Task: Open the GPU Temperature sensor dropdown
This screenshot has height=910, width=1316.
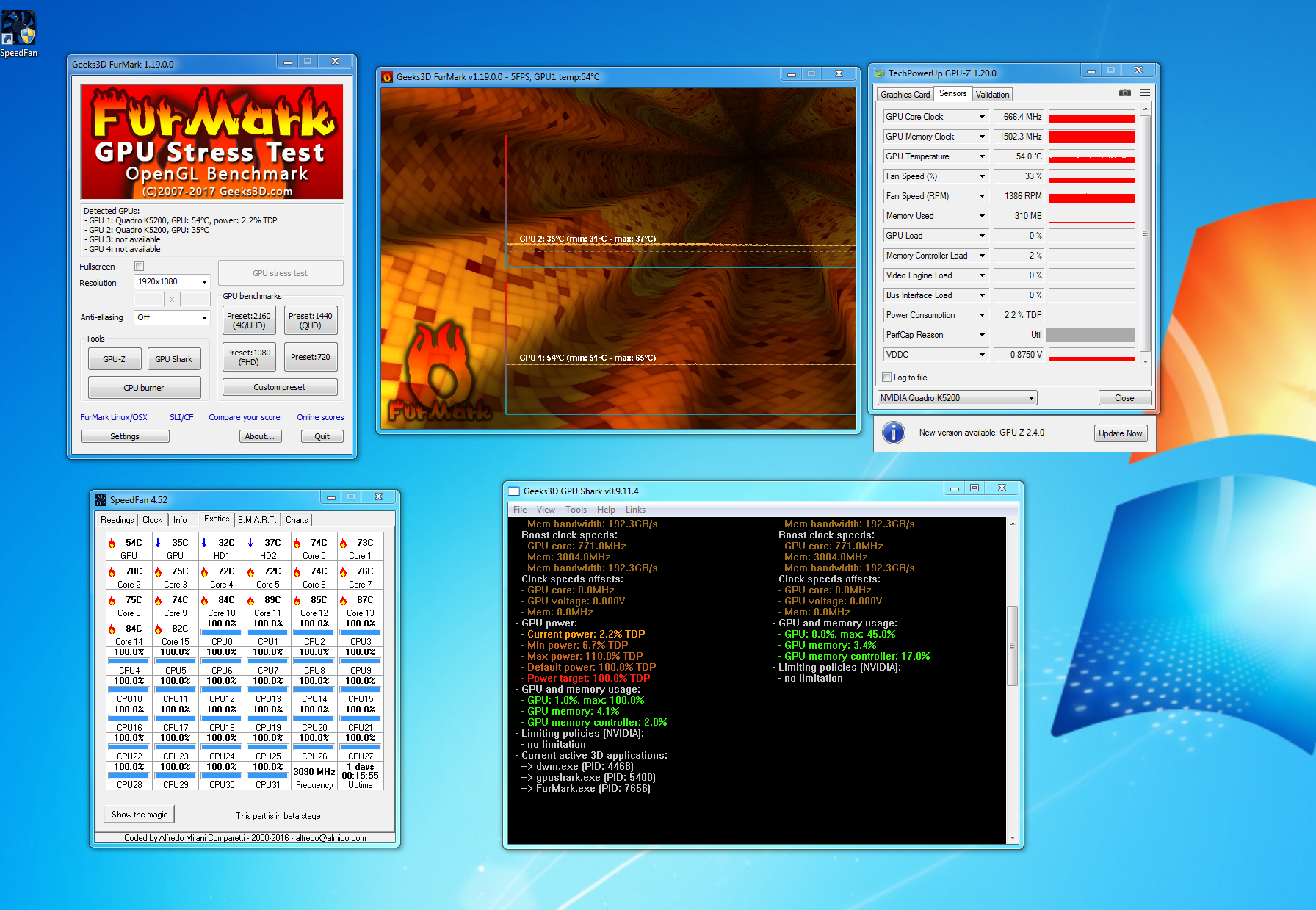Action: coord(936,156)
